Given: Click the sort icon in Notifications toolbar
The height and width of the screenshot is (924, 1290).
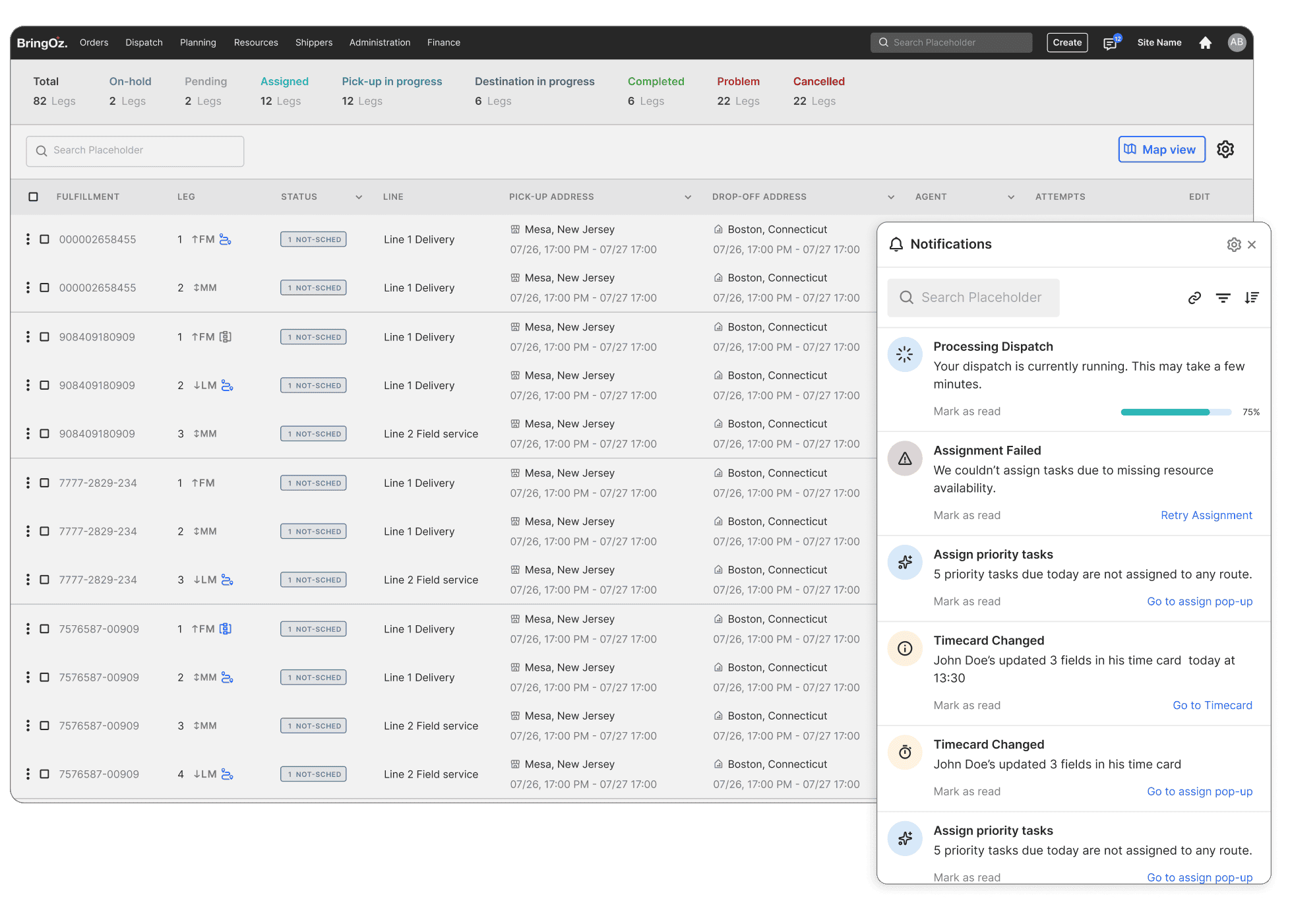Looking at the screenshot, I should (x=1251, y=298).
